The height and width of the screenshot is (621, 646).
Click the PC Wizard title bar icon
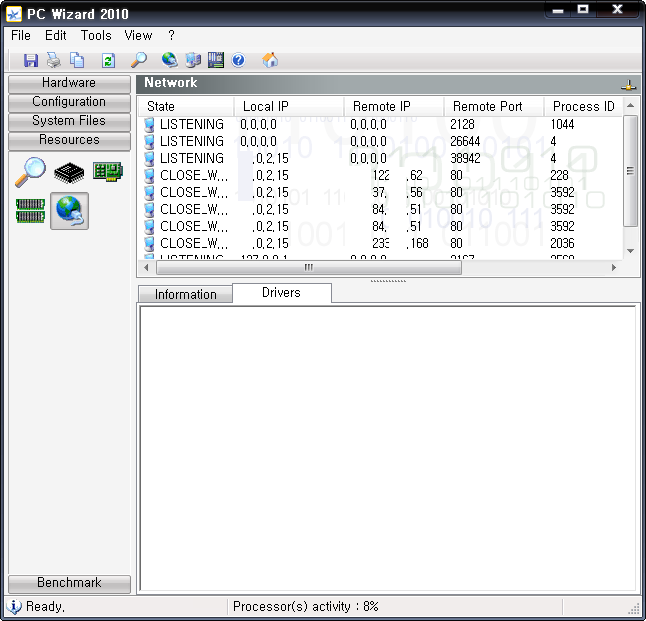14,14
